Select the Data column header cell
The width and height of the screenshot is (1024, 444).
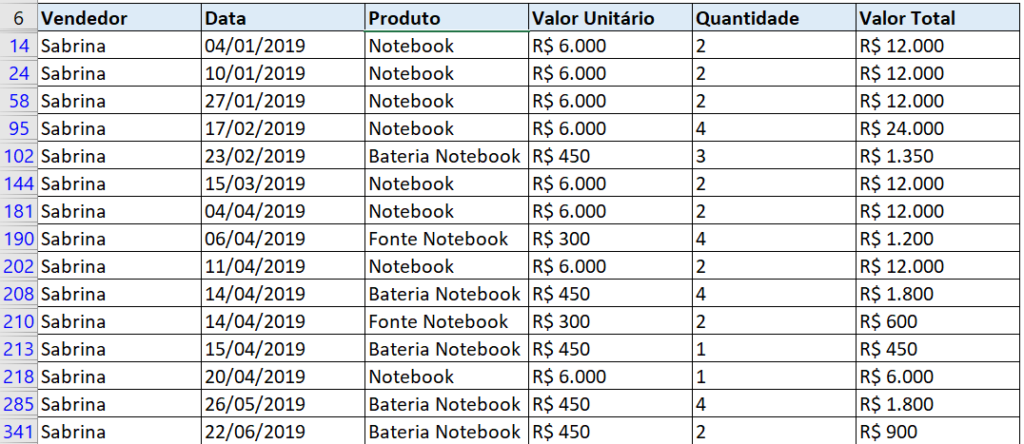[x=283, y=18]
